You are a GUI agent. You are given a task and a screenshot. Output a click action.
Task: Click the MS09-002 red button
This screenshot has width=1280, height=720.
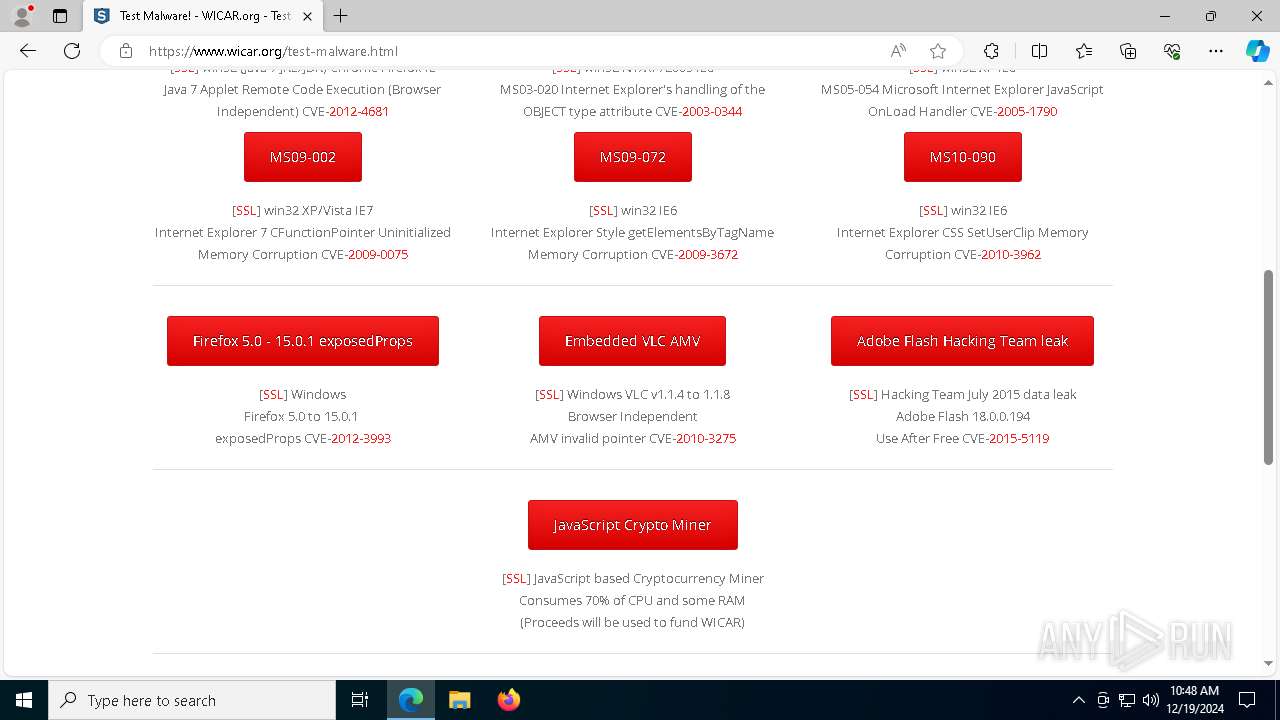(x=303, y=157)
